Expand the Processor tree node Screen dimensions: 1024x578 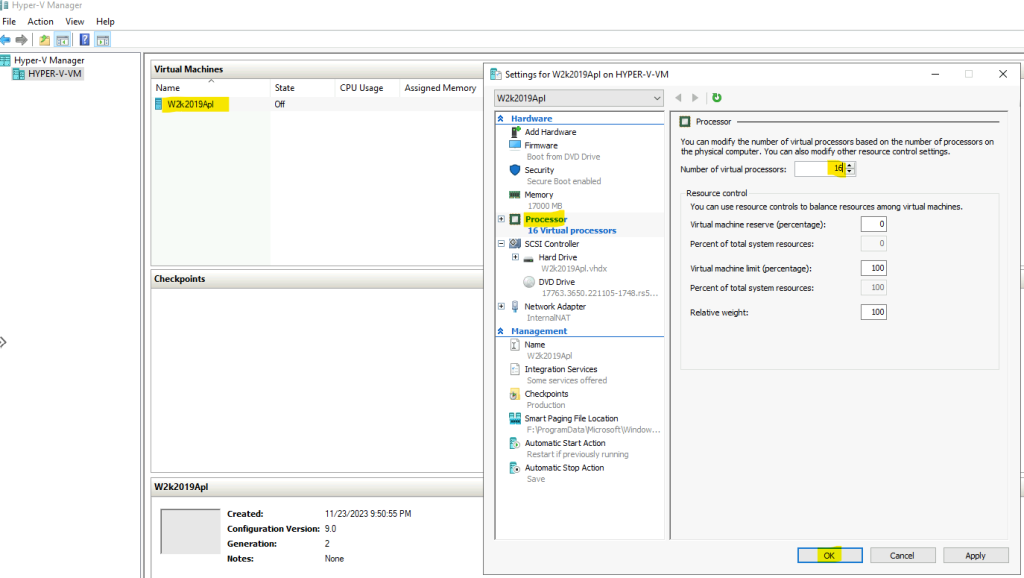502,219
